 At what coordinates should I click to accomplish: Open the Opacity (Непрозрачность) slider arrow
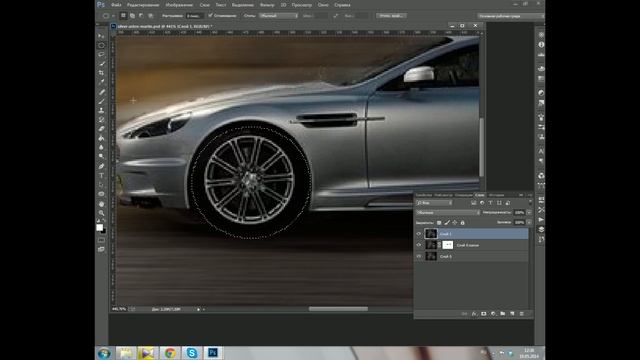(x=529, y=213)
